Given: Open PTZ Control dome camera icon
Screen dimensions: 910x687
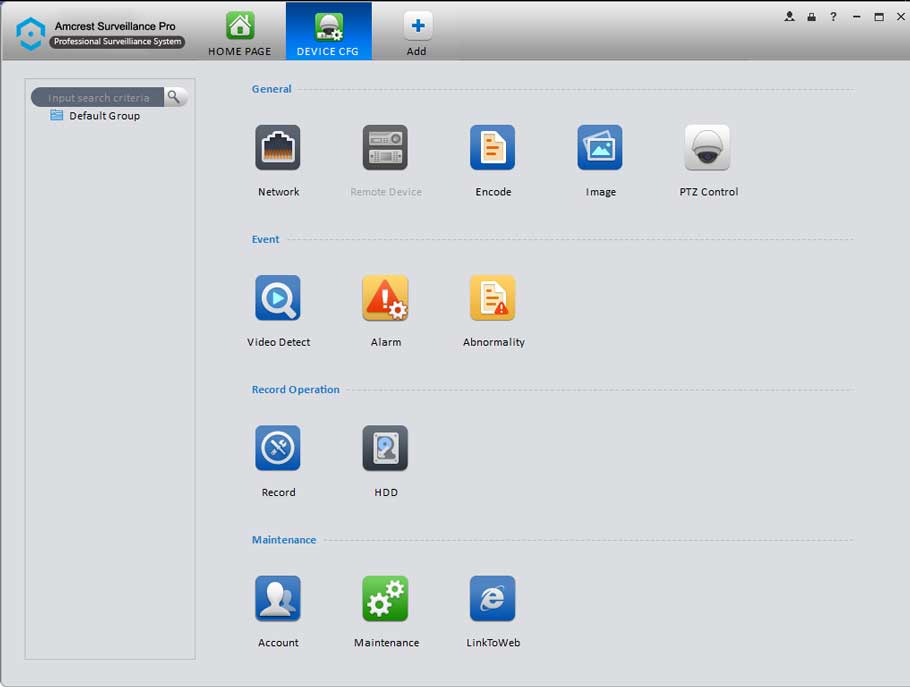Looking at the screenshot, I should click(707, 148).
